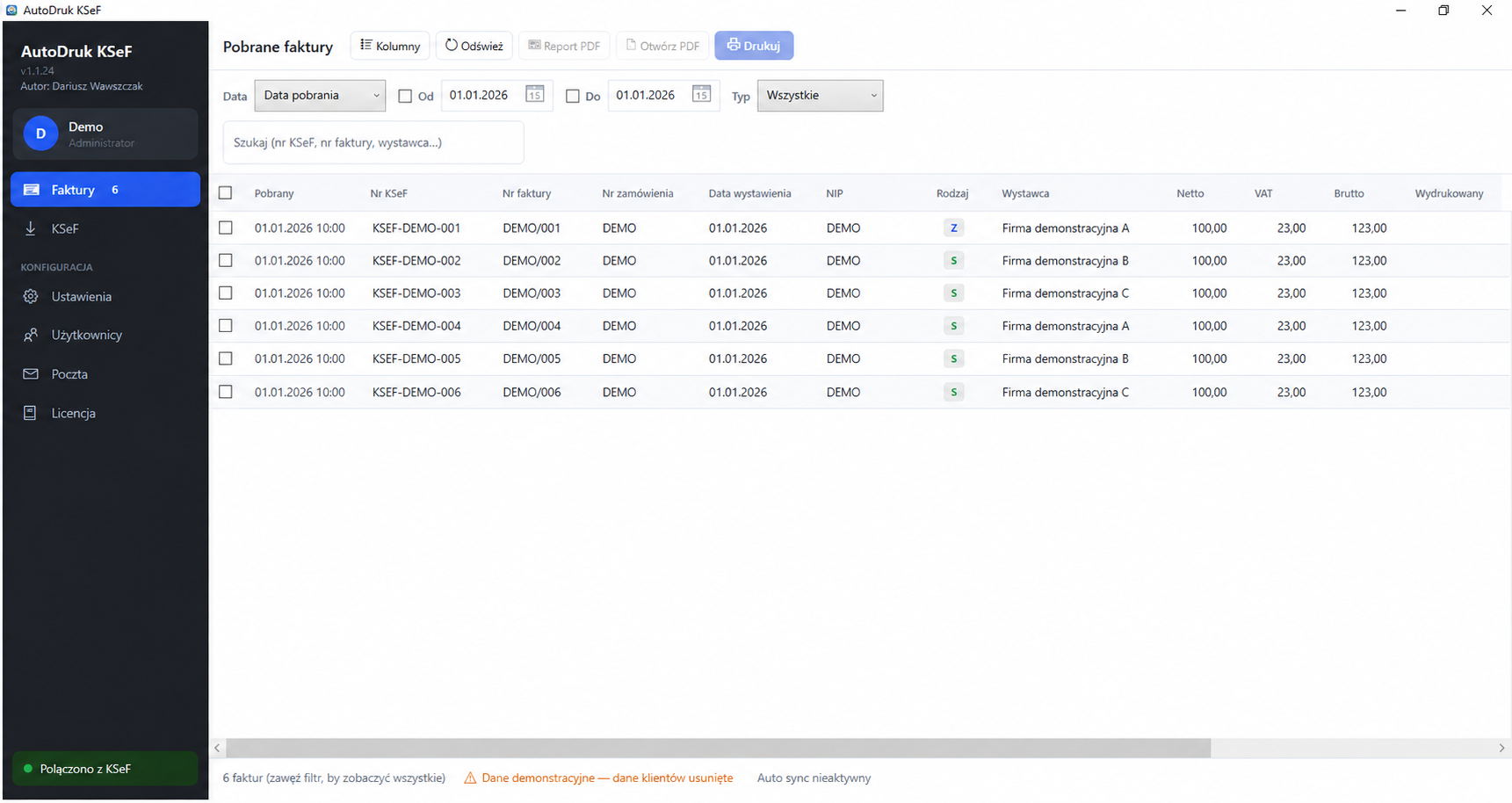Click the horizontal scrollbar thumb

point(719,748)
